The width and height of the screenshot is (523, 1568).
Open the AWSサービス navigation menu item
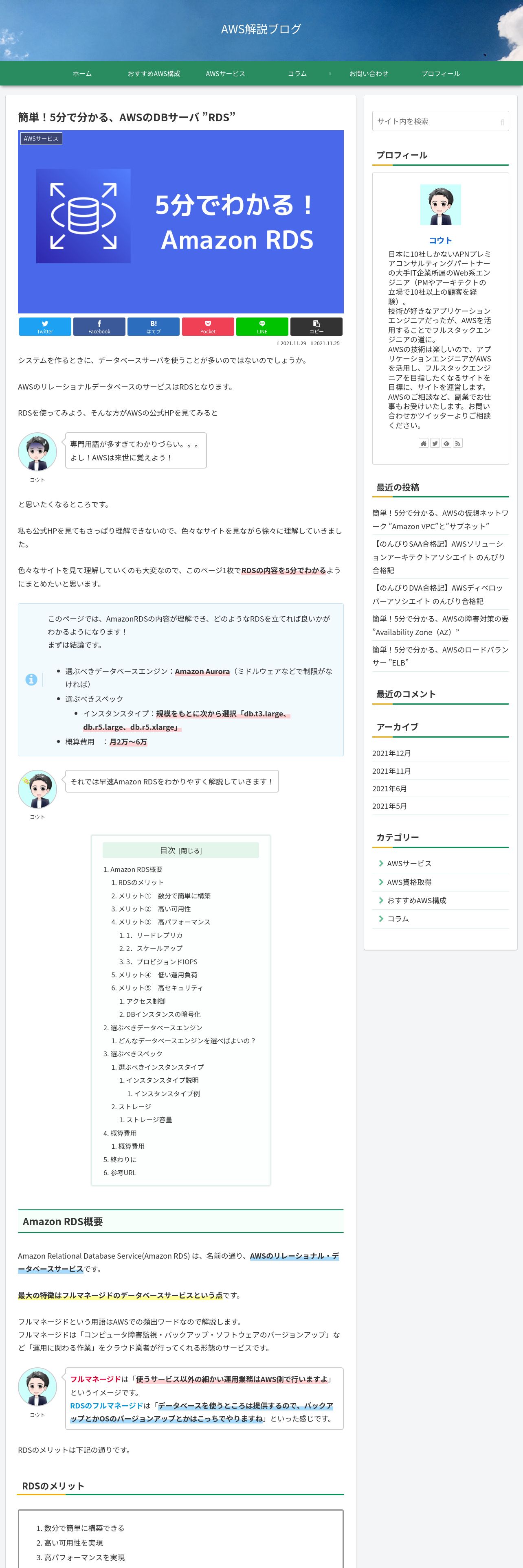pyautogui.click(x=225, y=74)
